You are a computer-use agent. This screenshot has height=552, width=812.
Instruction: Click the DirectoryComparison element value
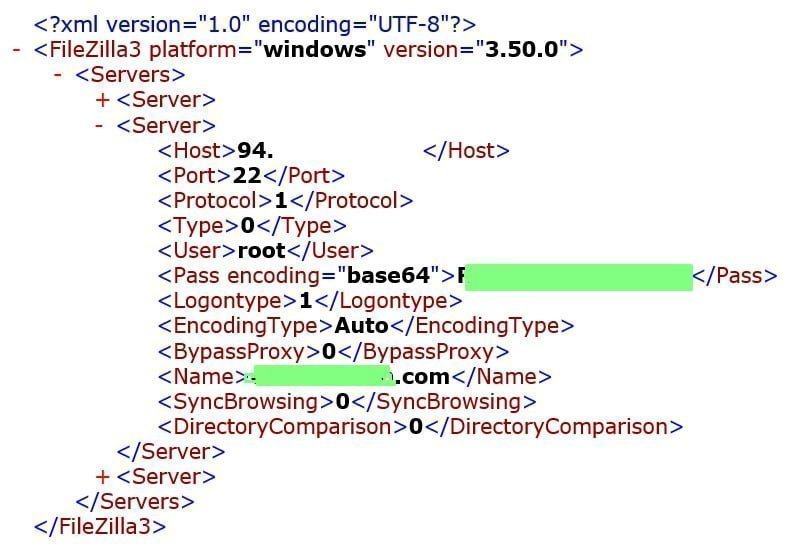coord(415,427)
